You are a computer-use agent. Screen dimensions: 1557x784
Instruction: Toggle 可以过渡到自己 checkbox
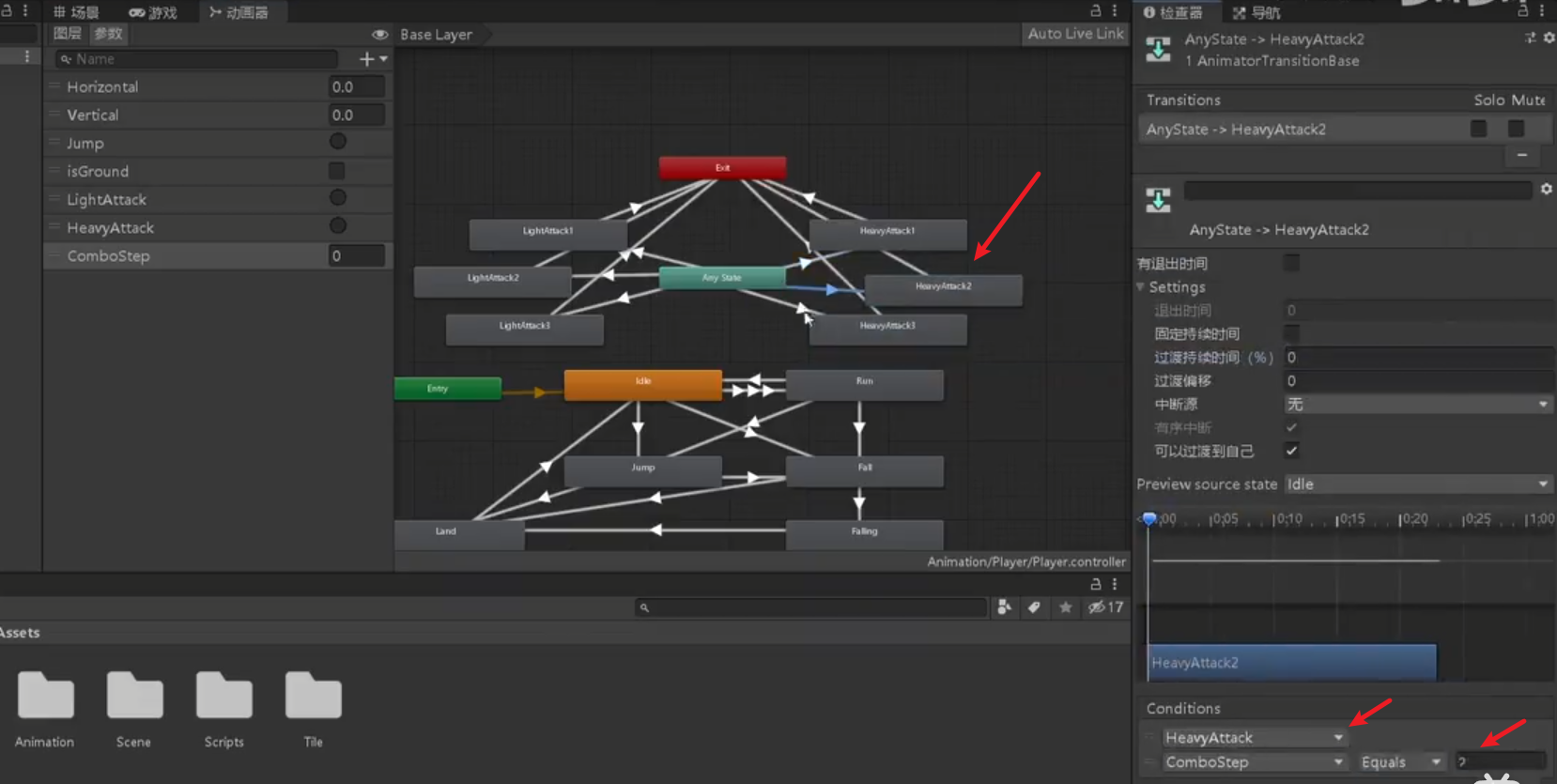pos(1292,451)
